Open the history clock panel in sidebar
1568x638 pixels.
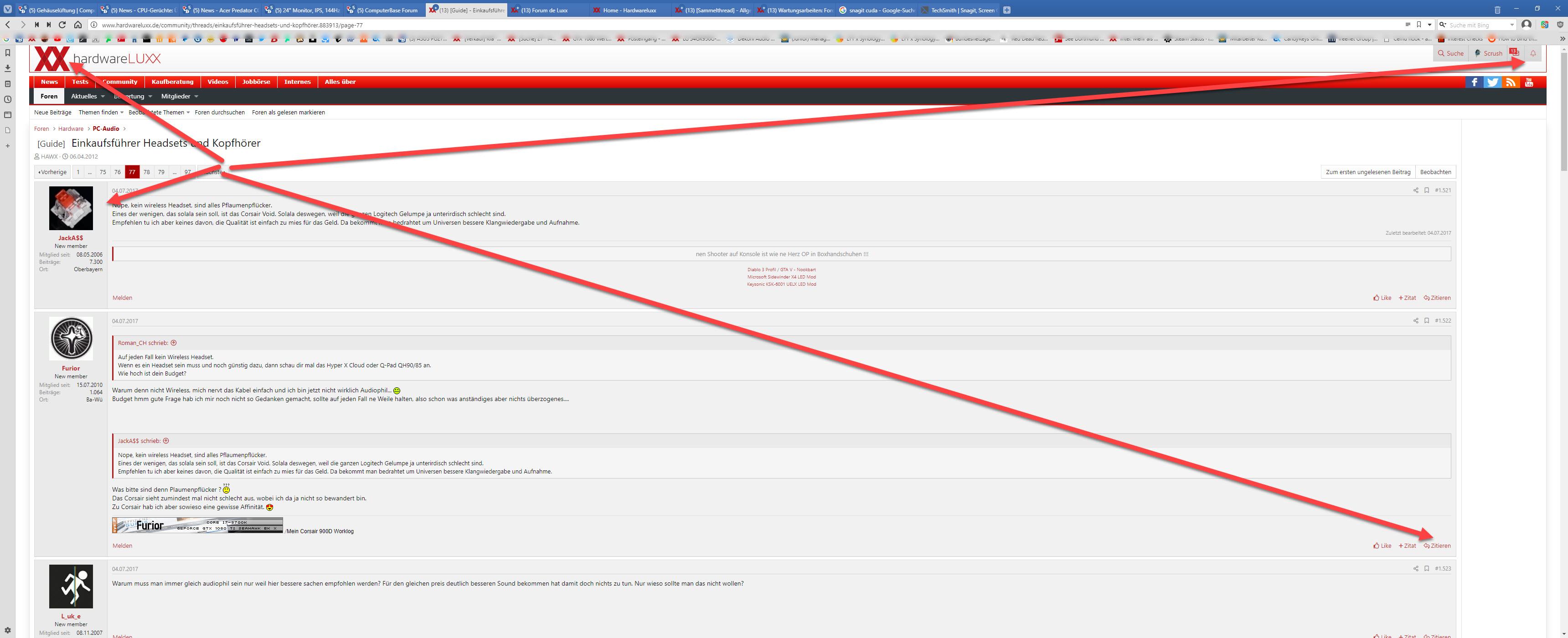(7, 99)
